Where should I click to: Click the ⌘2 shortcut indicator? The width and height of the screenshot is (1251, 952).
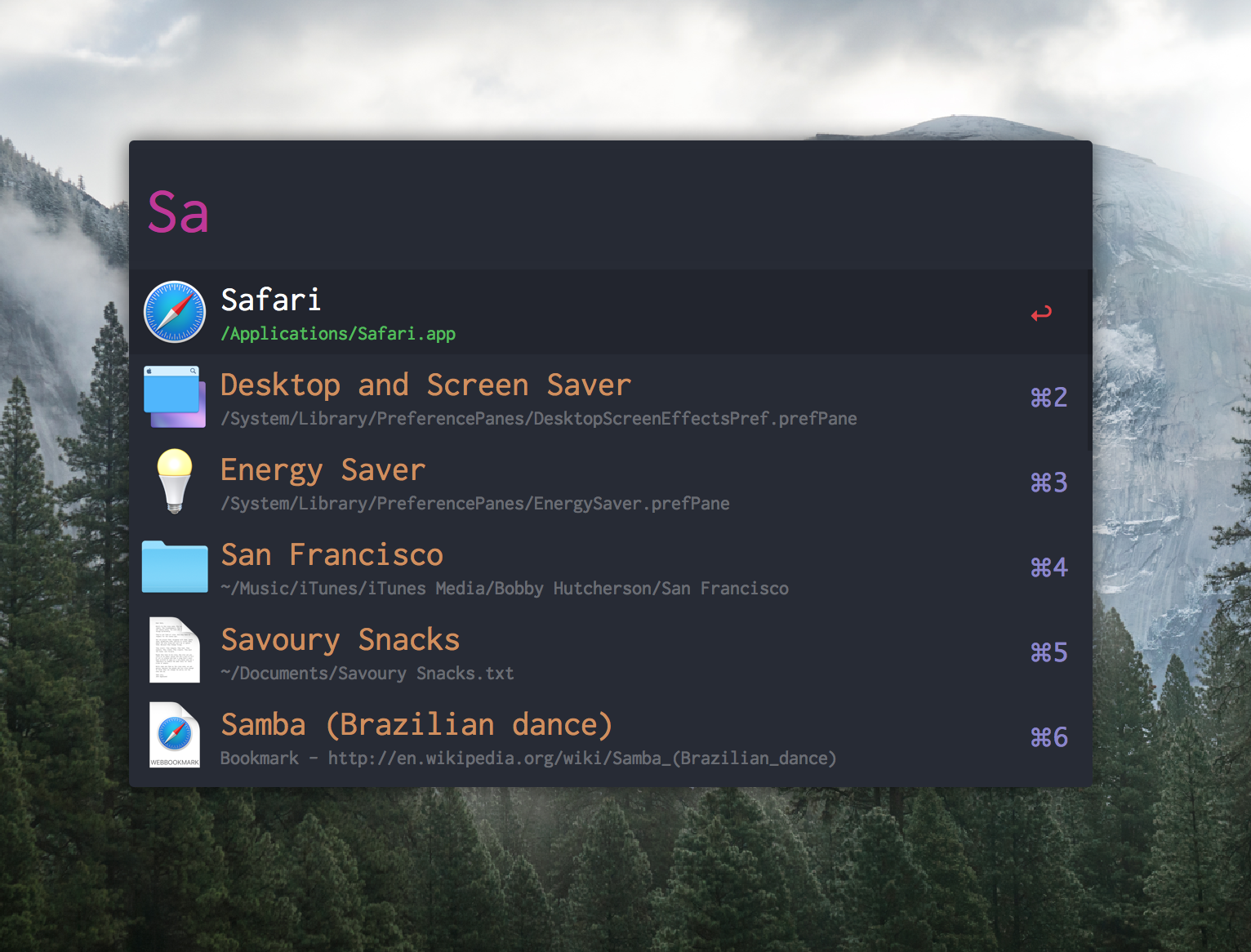(x=1048, y=398)
